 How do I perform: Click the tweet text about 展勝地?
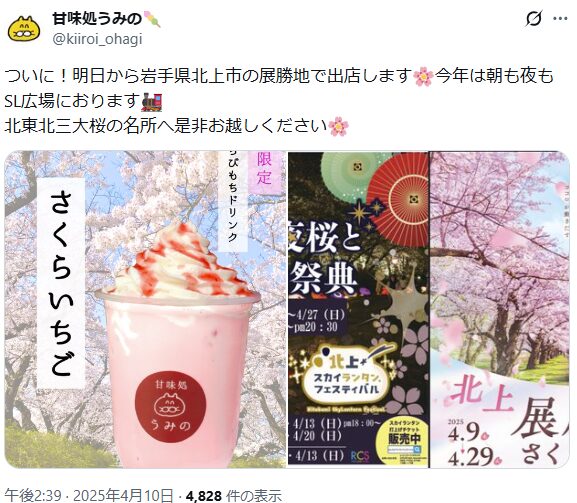(x=279, y=101)
